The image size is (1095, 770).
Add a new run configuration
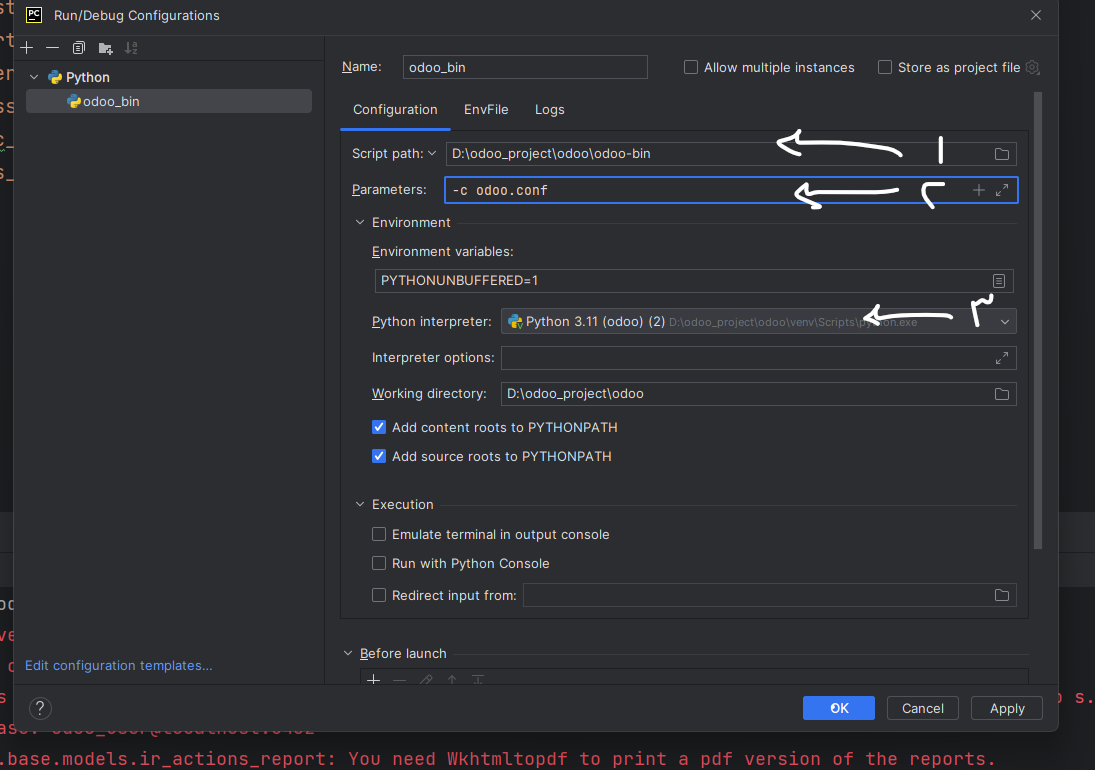pos(27,47)
